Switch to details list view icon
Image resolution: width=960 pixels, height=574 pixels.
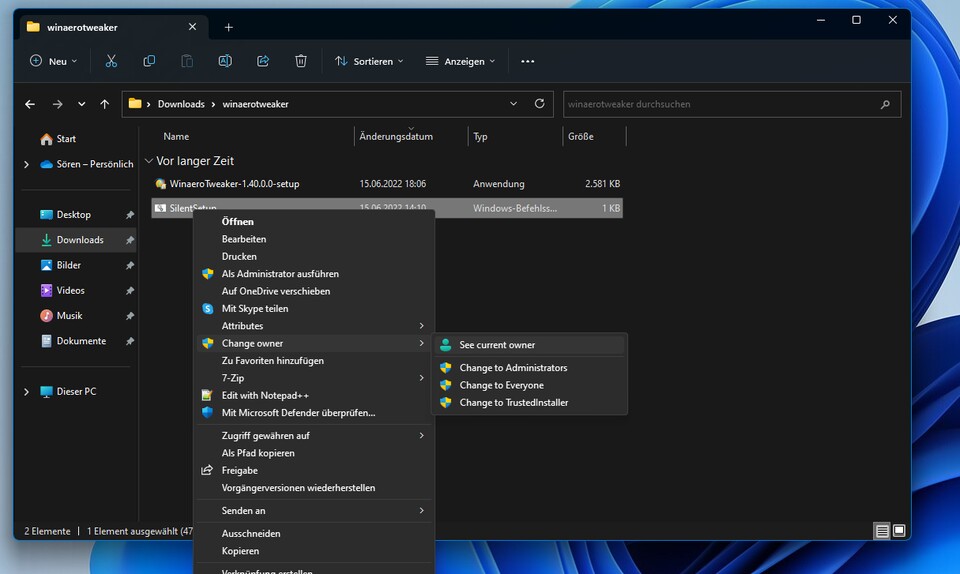882,531
